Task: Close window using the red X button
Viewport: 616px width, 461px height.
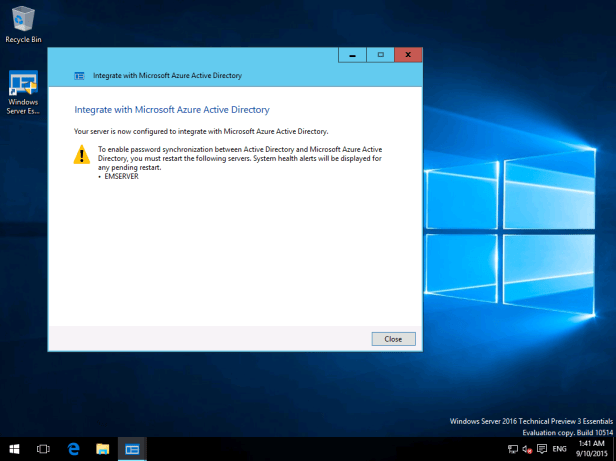Action: point(408,55)
